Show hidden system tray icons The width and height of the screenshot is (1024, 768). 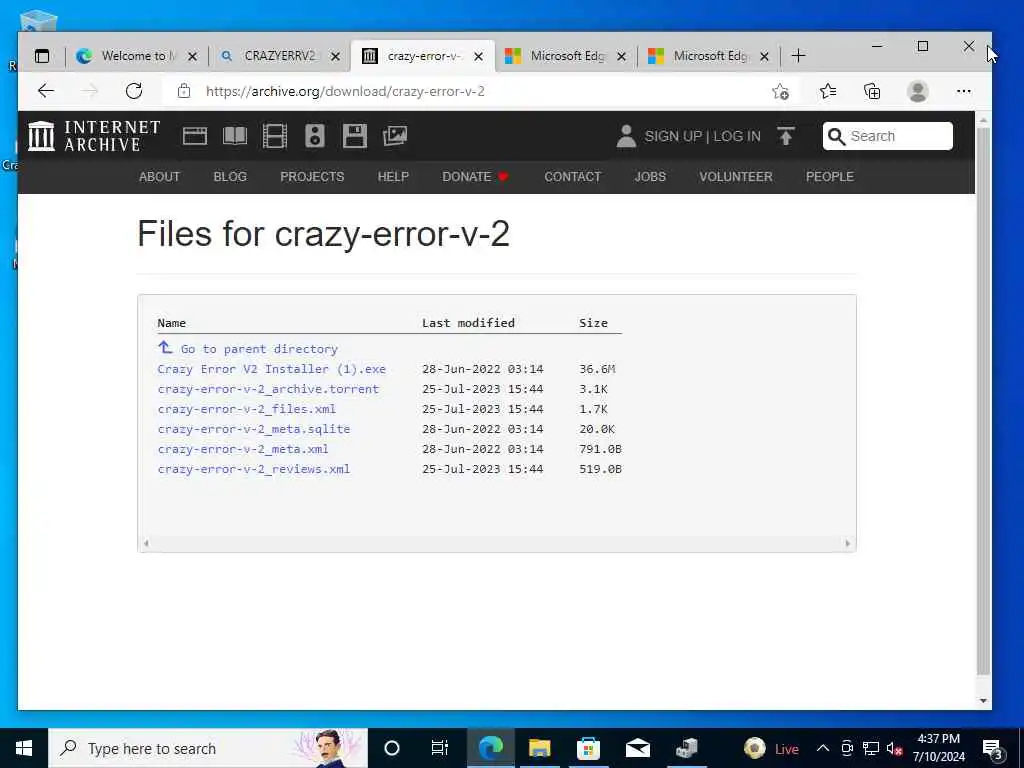click(823, 748)
